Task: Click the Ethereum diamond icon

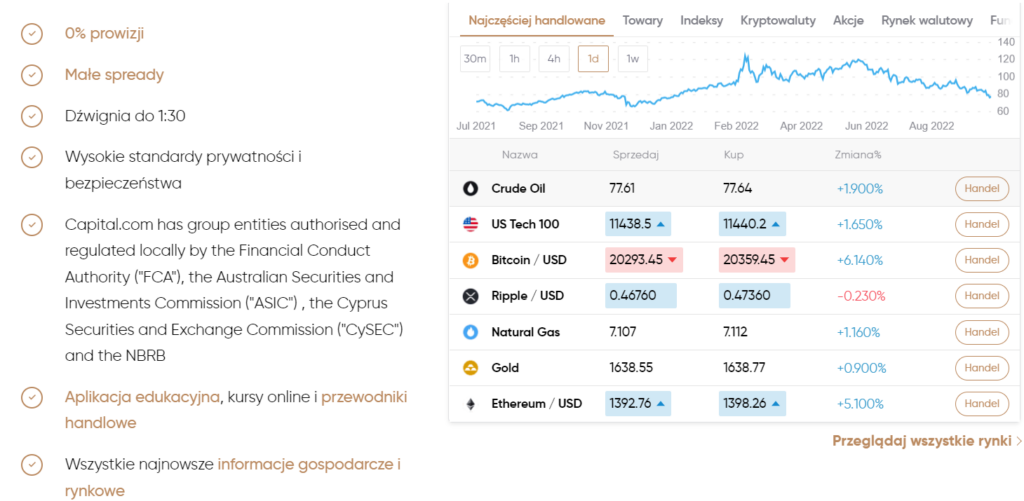Action: 471,404
